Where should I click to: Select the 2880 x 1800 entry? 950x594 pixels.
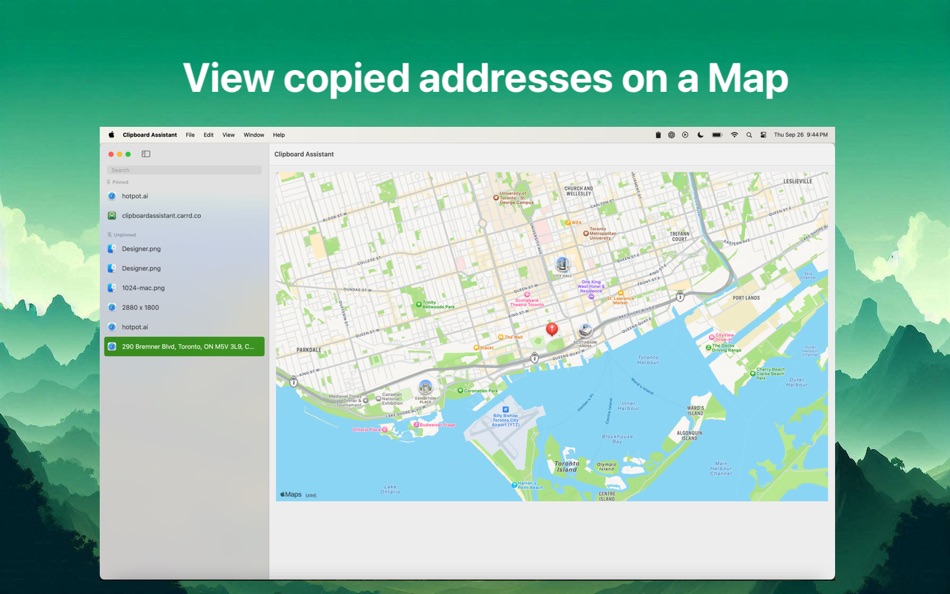[x=184, y=307]
